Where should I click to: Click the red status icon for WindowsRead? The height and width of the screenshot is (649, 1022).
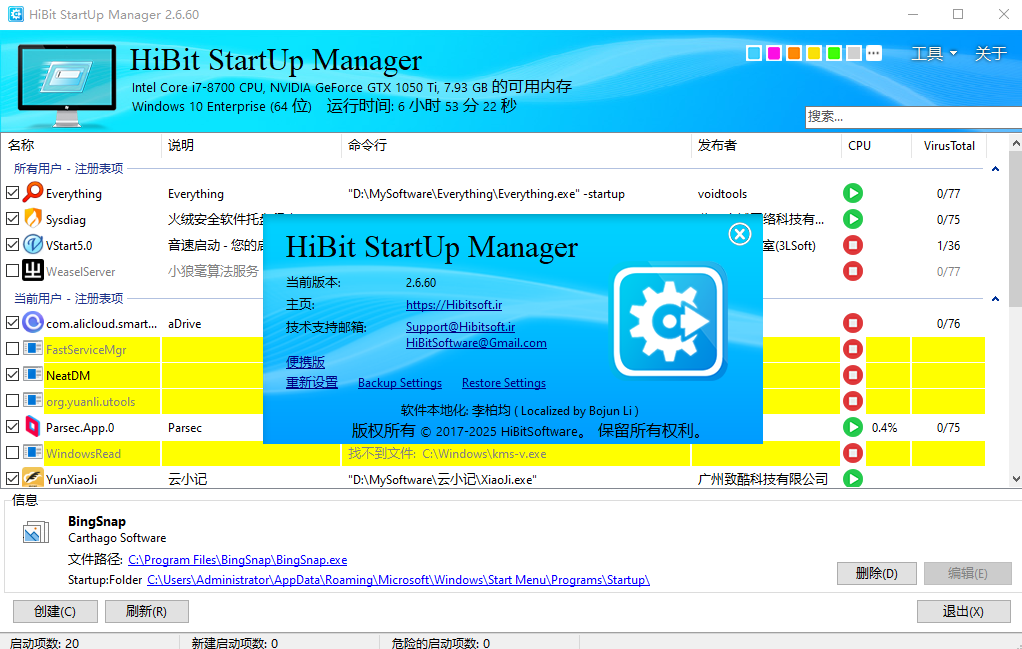click(853, 453)
